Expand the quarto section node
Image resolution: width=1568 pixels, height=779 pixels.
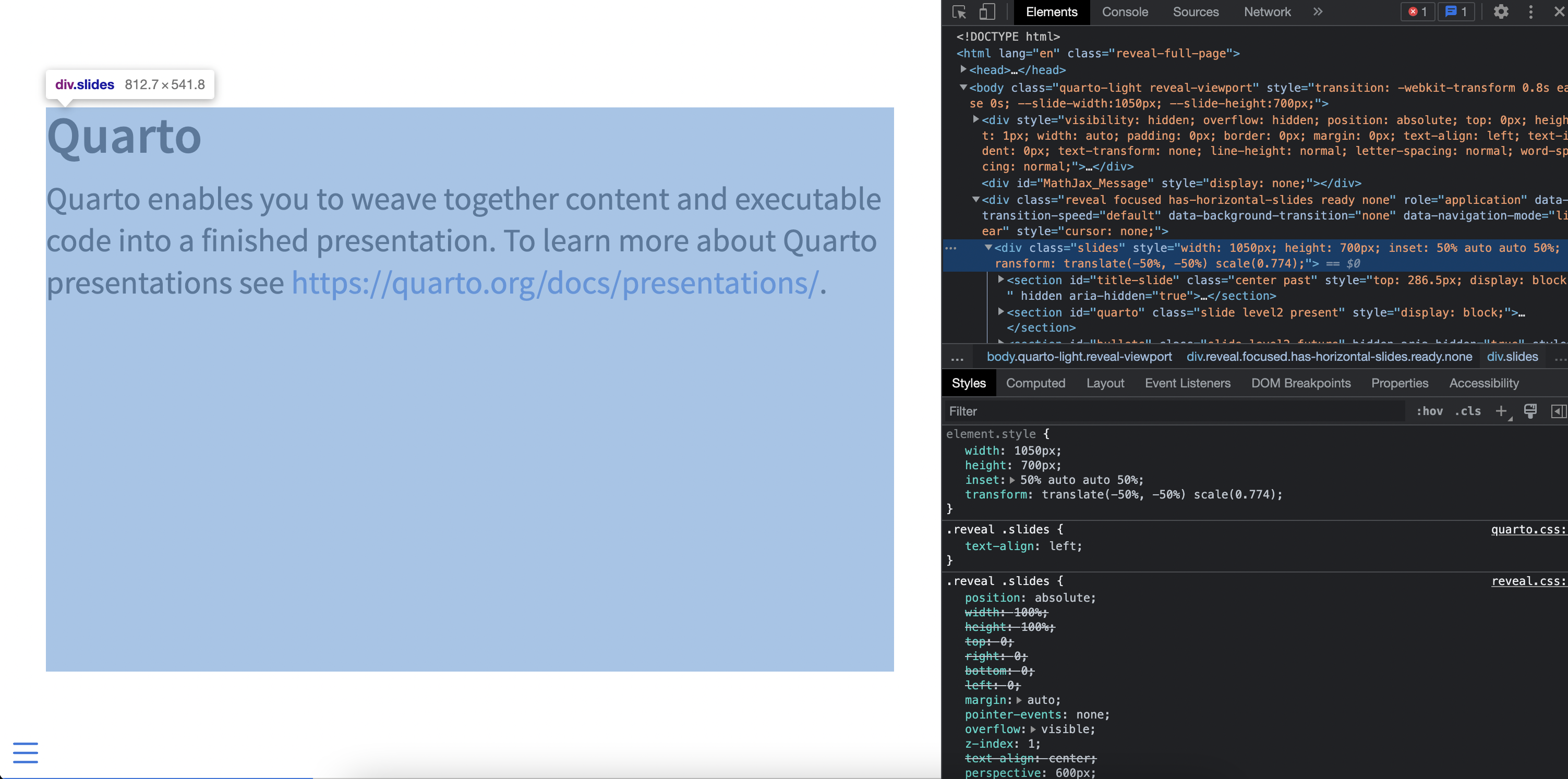pos(1000,312)
